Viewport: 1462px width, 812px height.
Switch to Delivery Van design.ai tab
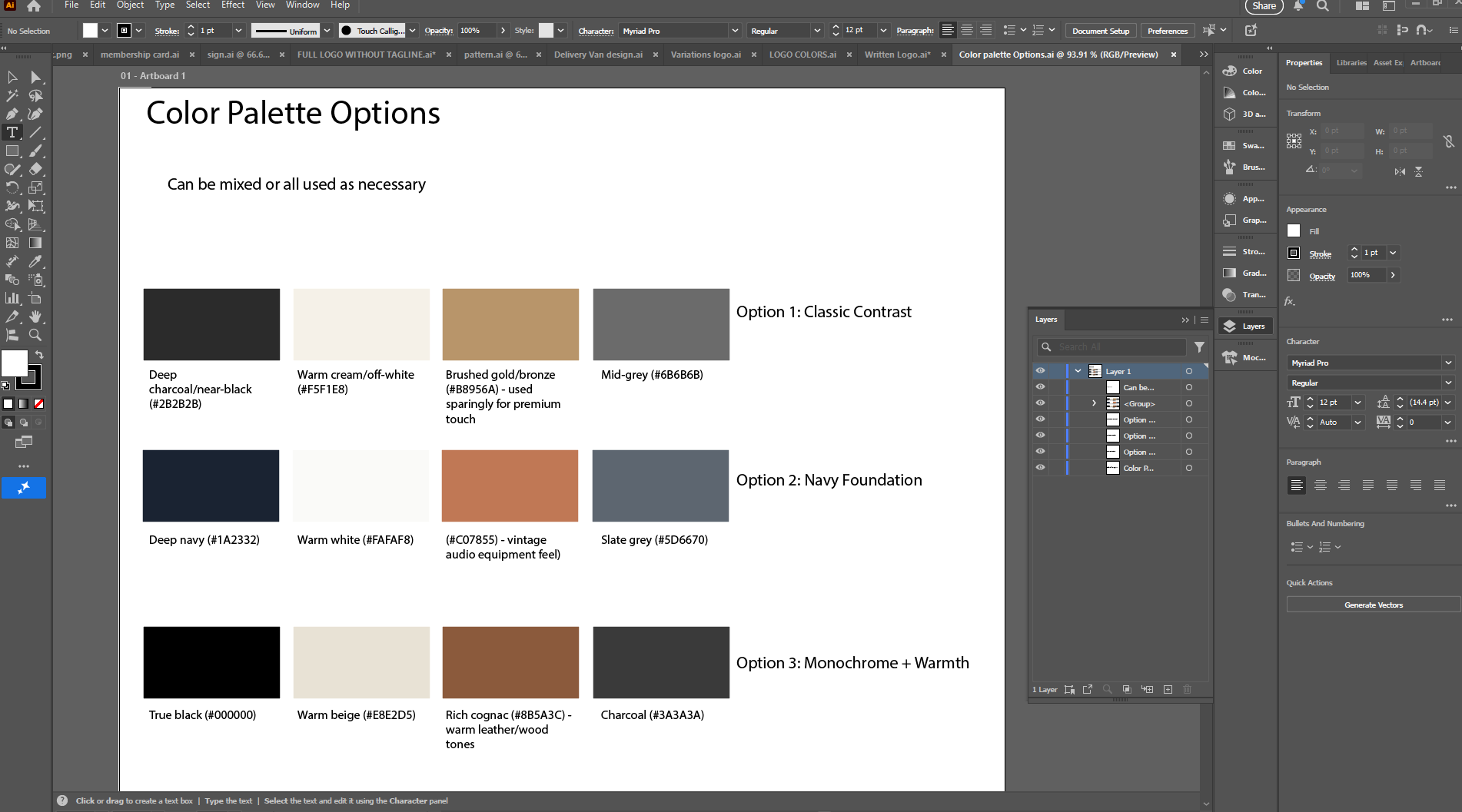[598, 55]
